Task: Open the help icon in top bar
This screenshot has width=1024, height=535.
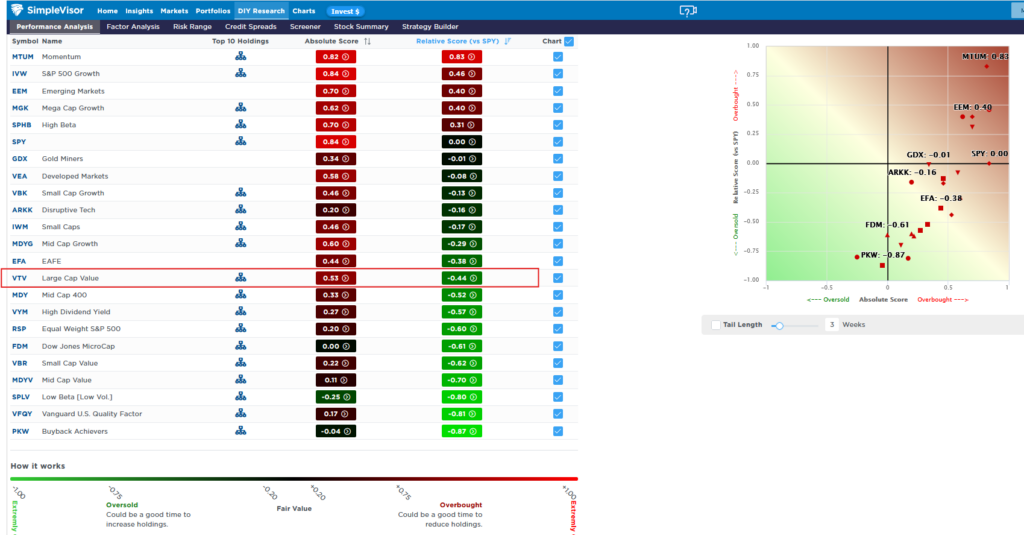Action: (688, 10)
